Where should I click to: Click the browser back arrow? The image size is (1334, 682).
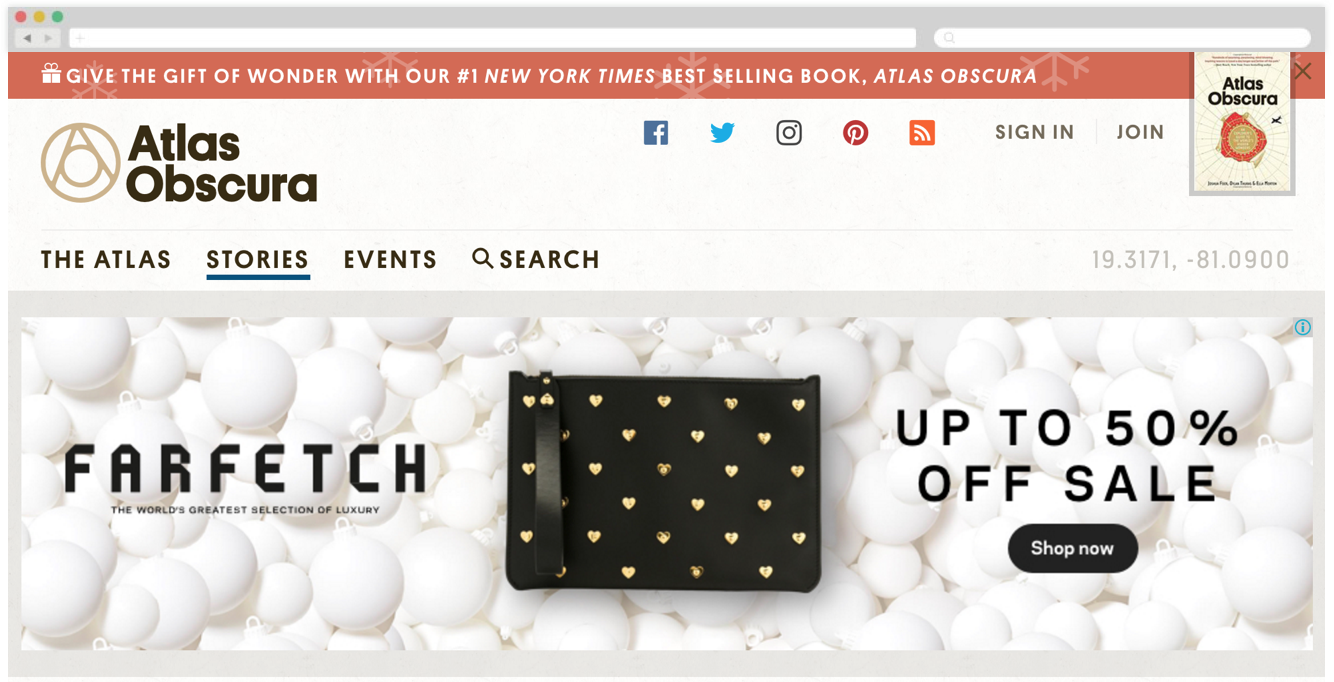pos(27,38)
